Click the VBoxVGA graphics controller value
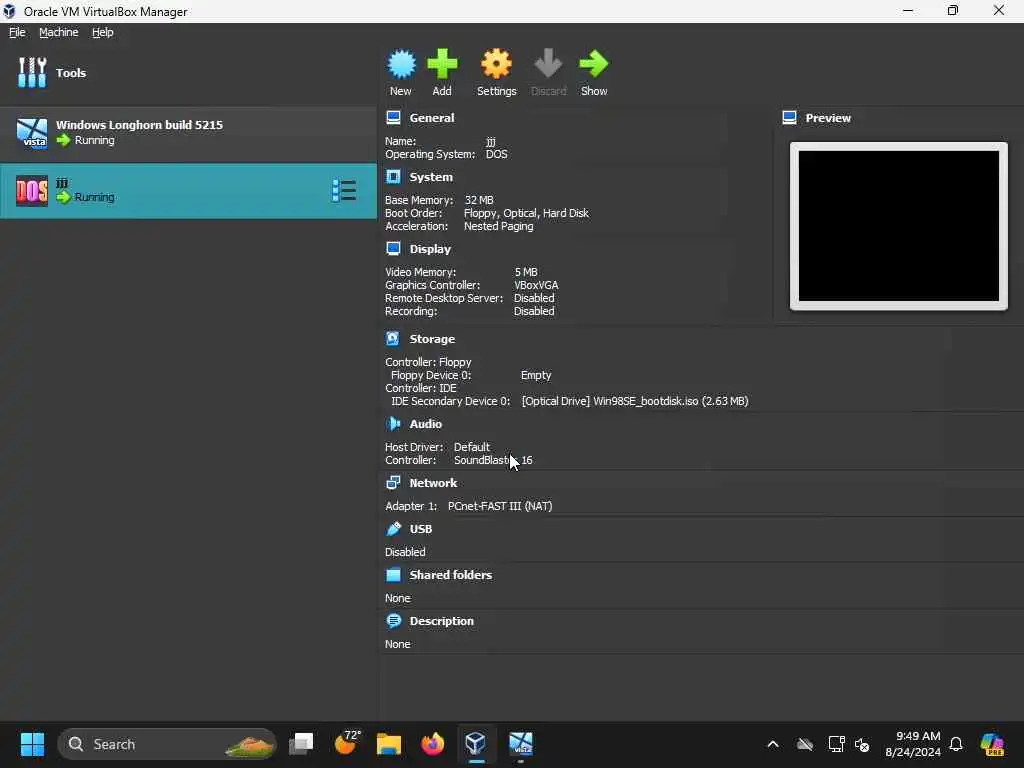Image resolution: width=1024 pixels, height=768 pixels. (x=536, y=285)
